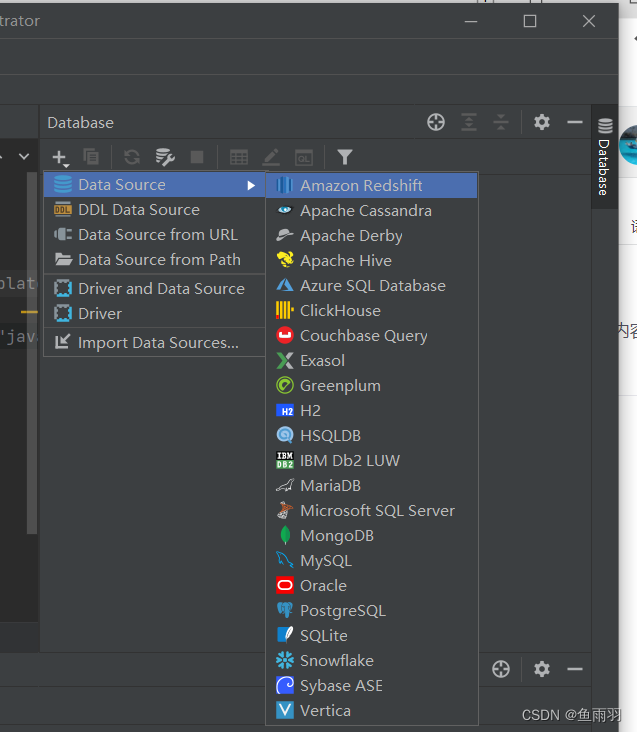Choose Oracle data source
Screen dimensions: 637x732
point(372,586)
